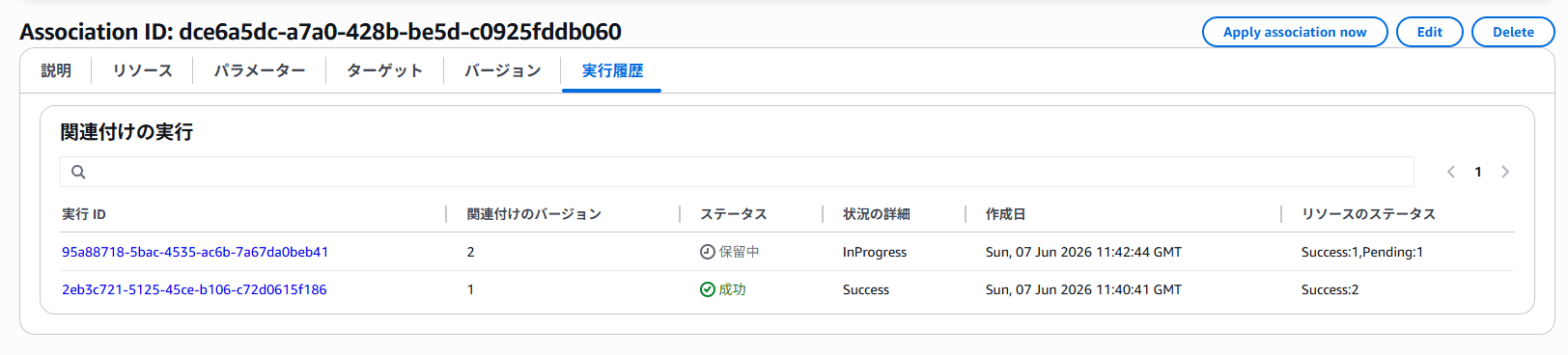Click the pending clock status icon
Viewport: 1568px width, 355px height.
pyautogui.click(x=708, y=252)
